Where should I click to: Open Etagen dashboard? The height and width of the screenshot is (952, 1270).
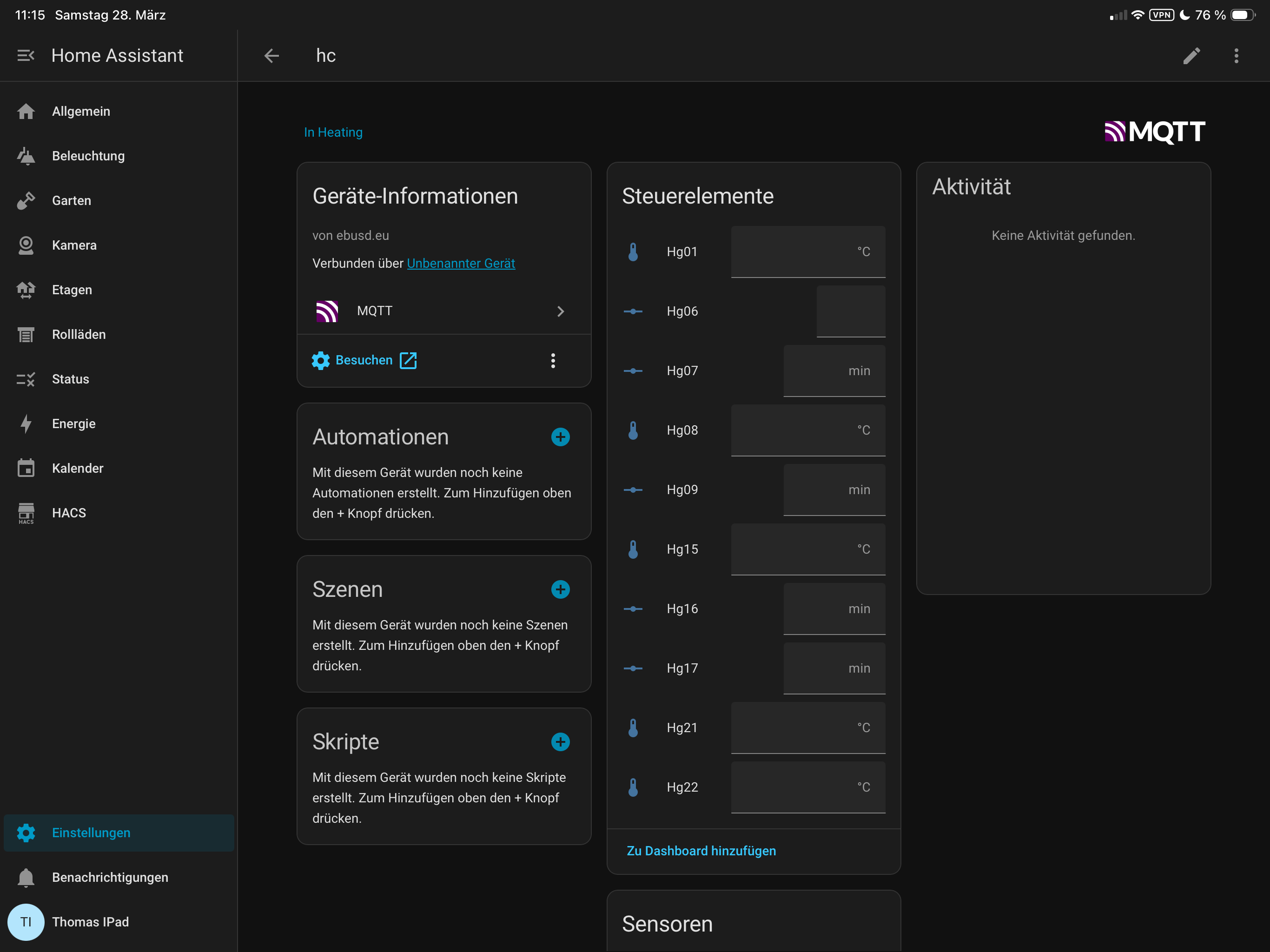pos(119,290)
